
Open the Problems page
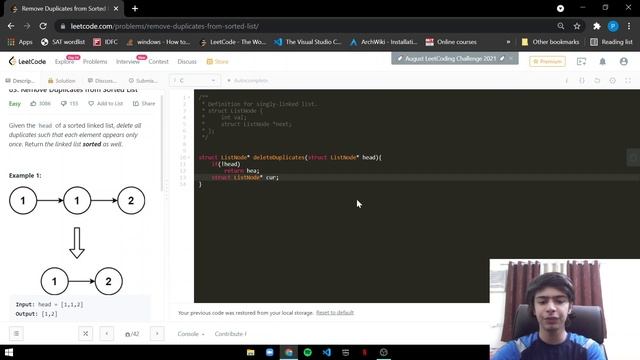pos(95,62)
